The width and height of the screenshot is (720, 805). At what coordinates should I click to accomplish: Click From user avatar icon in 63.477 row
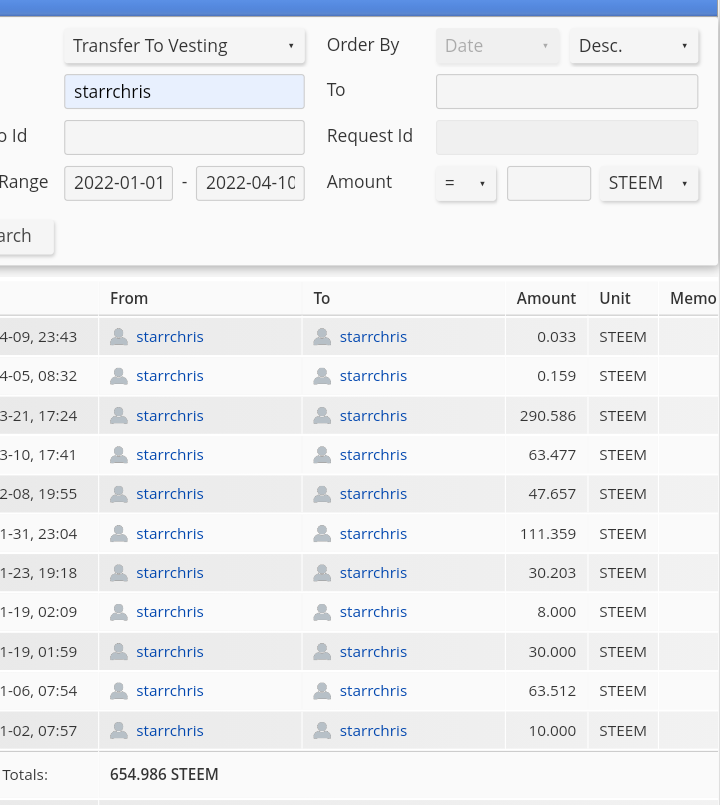pos(119,455)
